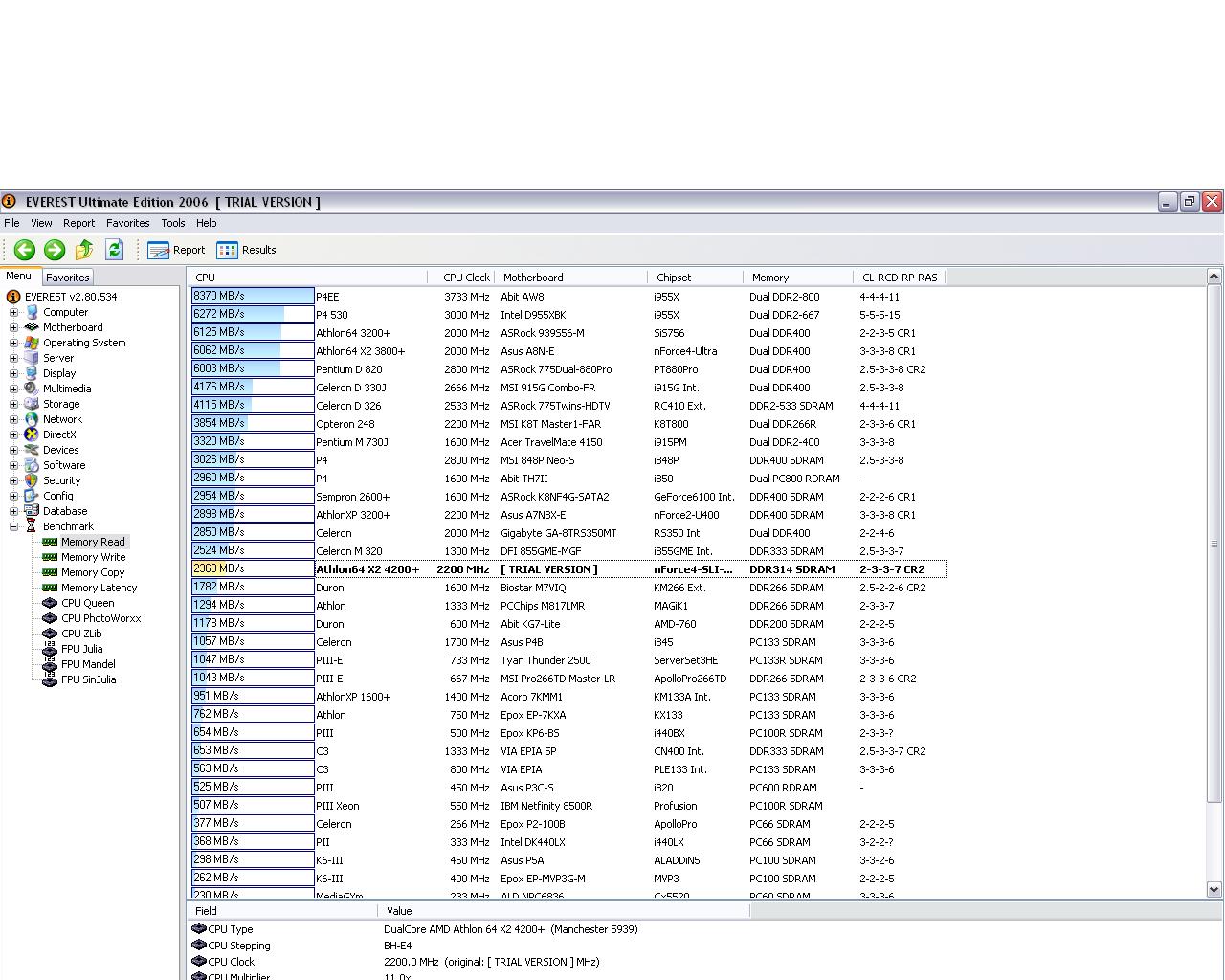The width and height of the screenshot is (1225, 980).
Task: Click the results list scroll up arrow
Action: pos(1214,277)
